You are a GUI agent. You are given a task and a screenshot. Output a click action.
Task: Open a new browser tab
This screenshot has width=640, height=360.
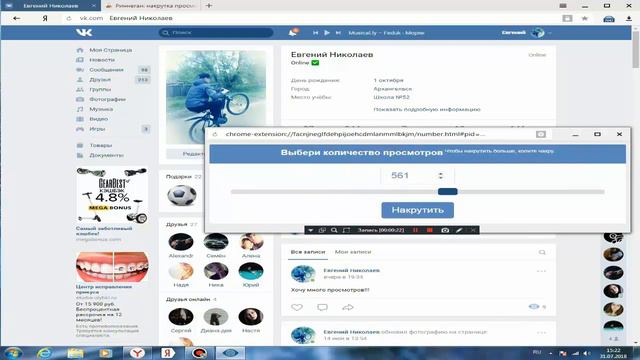(x=209, y=6)
